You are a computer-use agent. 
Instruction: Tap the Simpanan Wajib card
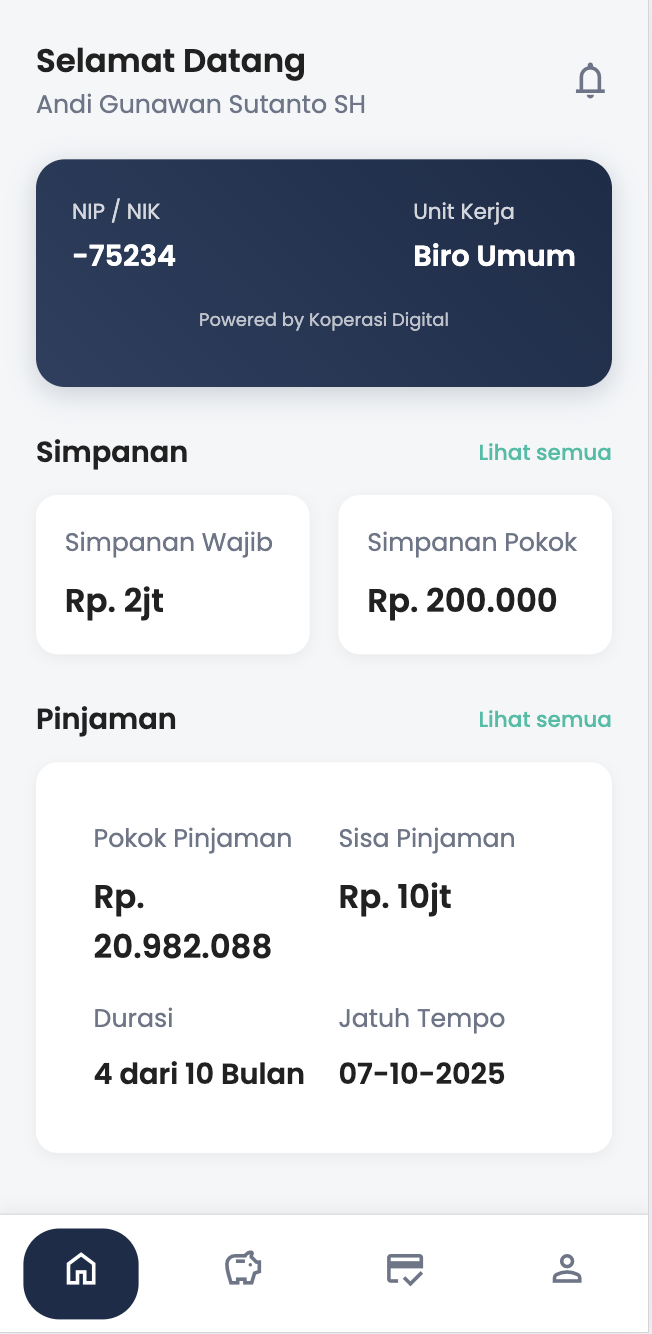click(172, 574)
